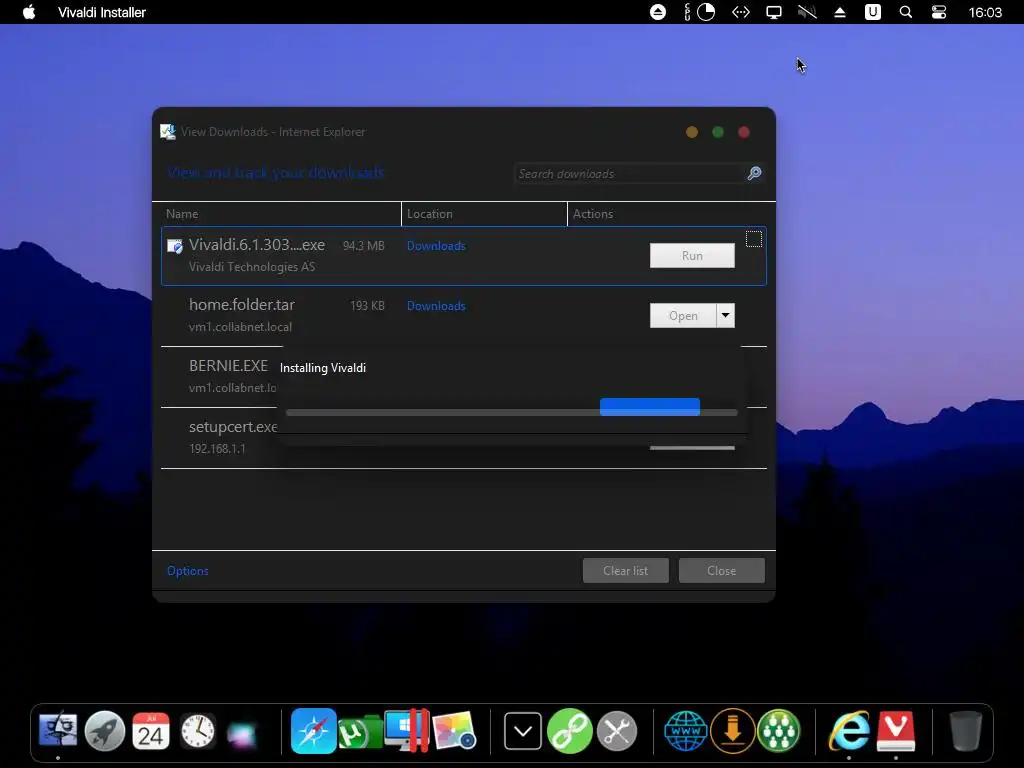Show the 16:03 clock panel
Image resolution: width=1024 pixels, height=768 pixels.
point(985,12)
